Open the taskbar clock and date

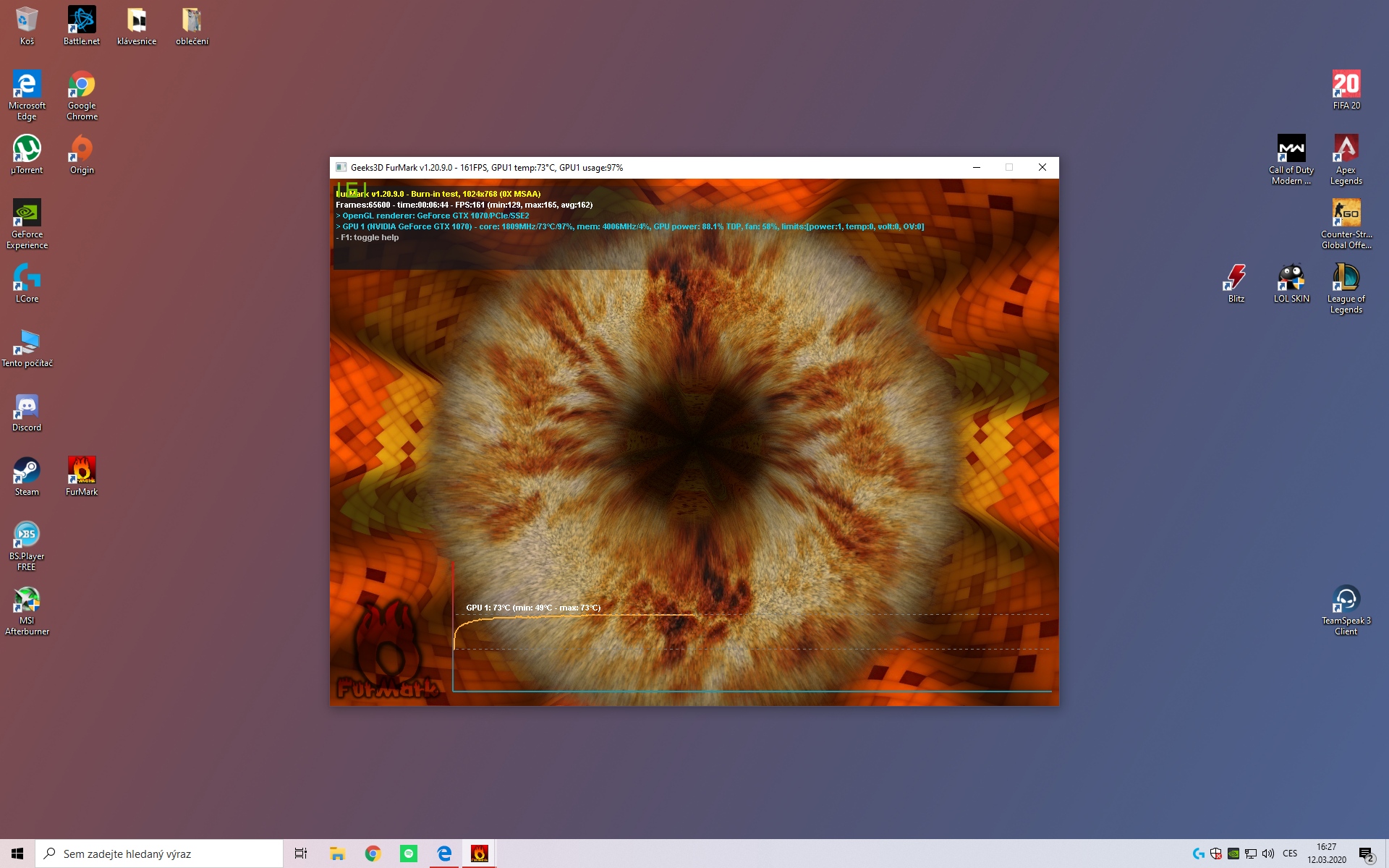point(1326,854)
